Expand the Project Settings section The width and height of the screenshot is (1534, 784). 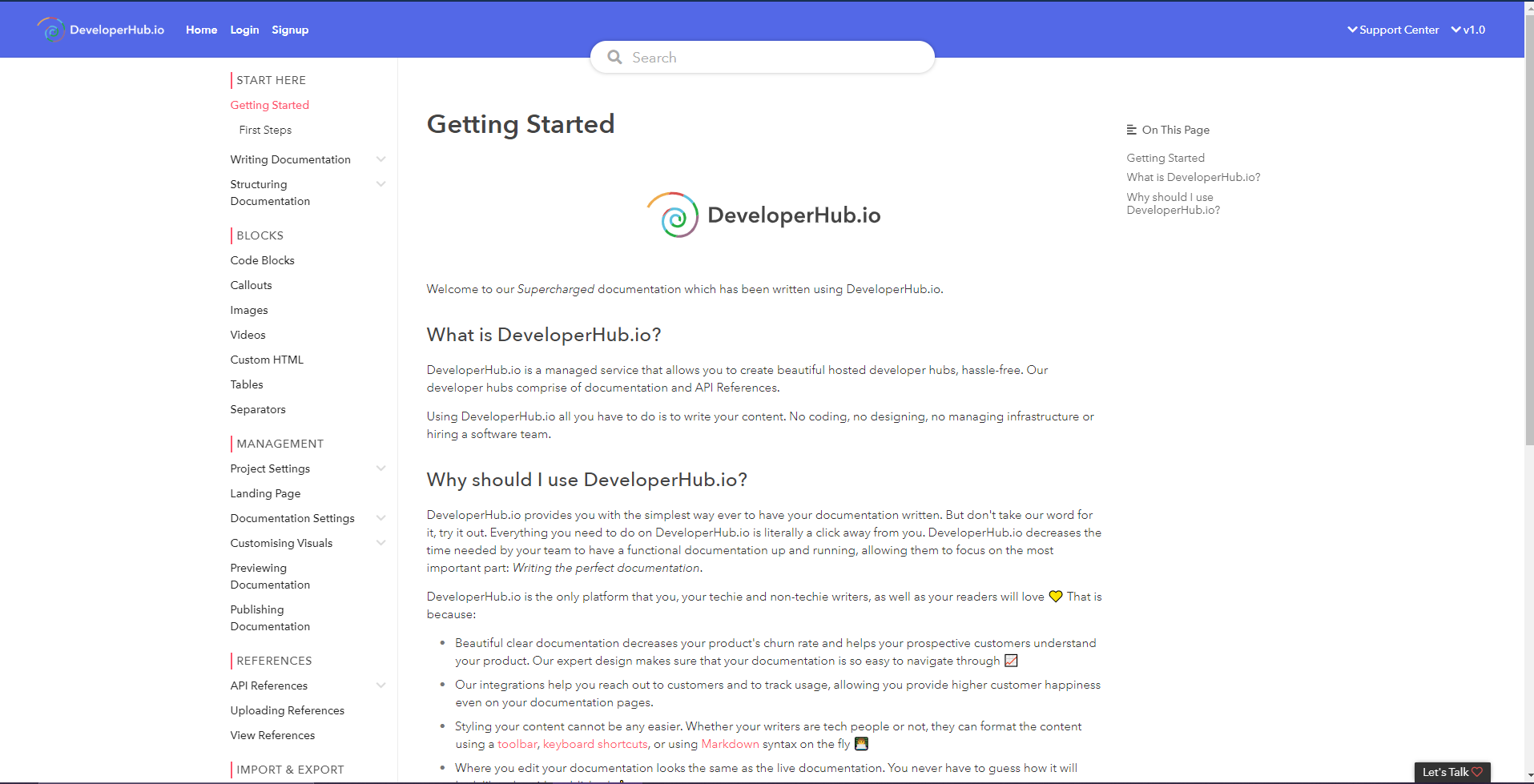click(x=381, y=468)
